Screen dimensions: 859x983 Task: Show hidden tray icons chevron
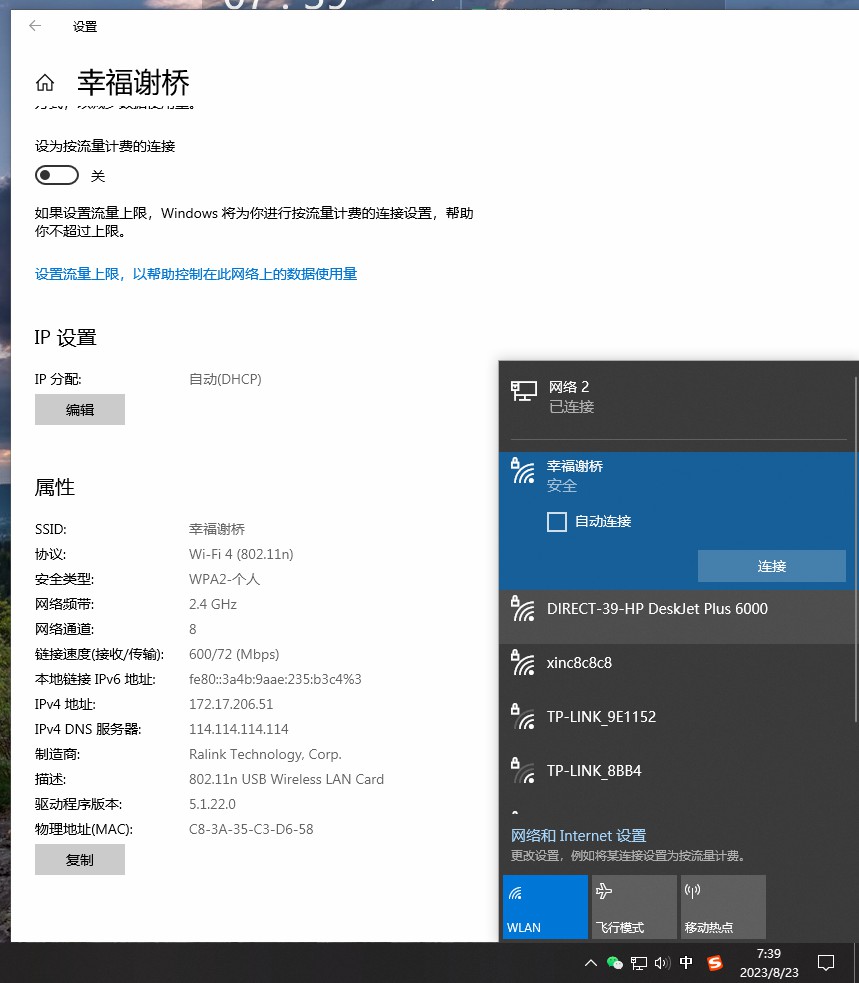[590, 963]
